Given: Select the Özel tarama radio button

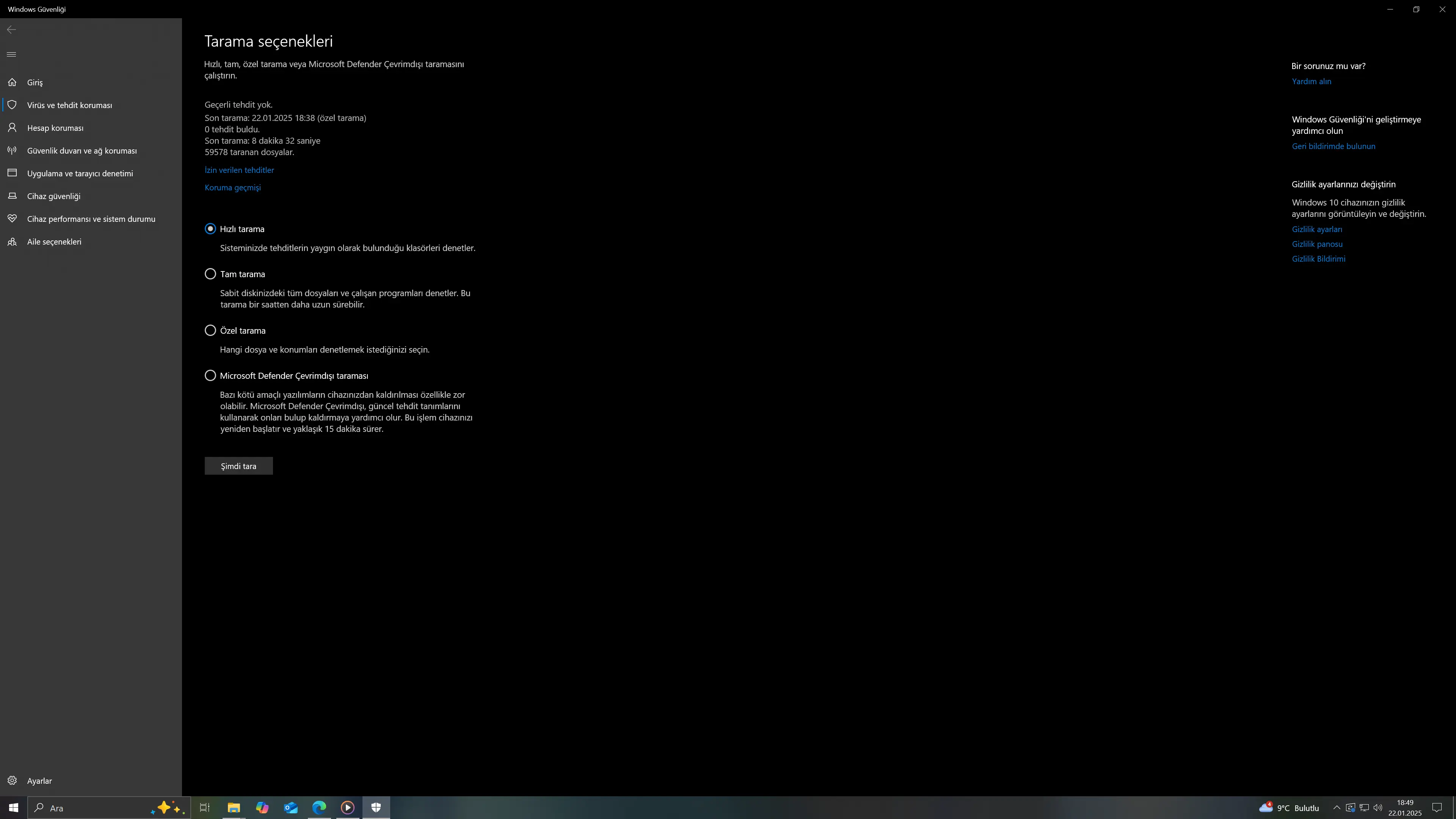Looking at the screenshot, I should 210,331.
